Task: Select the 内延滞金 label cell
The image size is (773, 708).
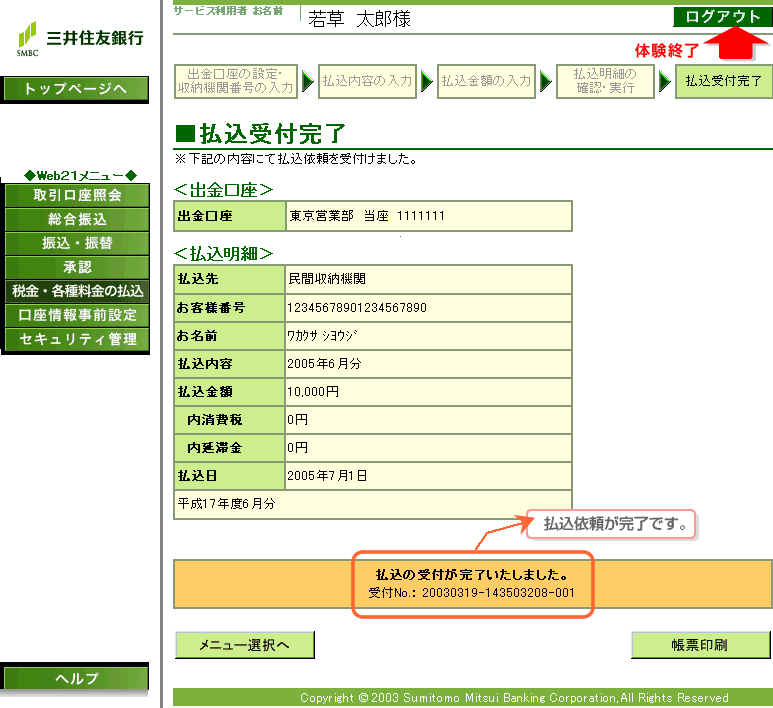Action: point(230,448)
